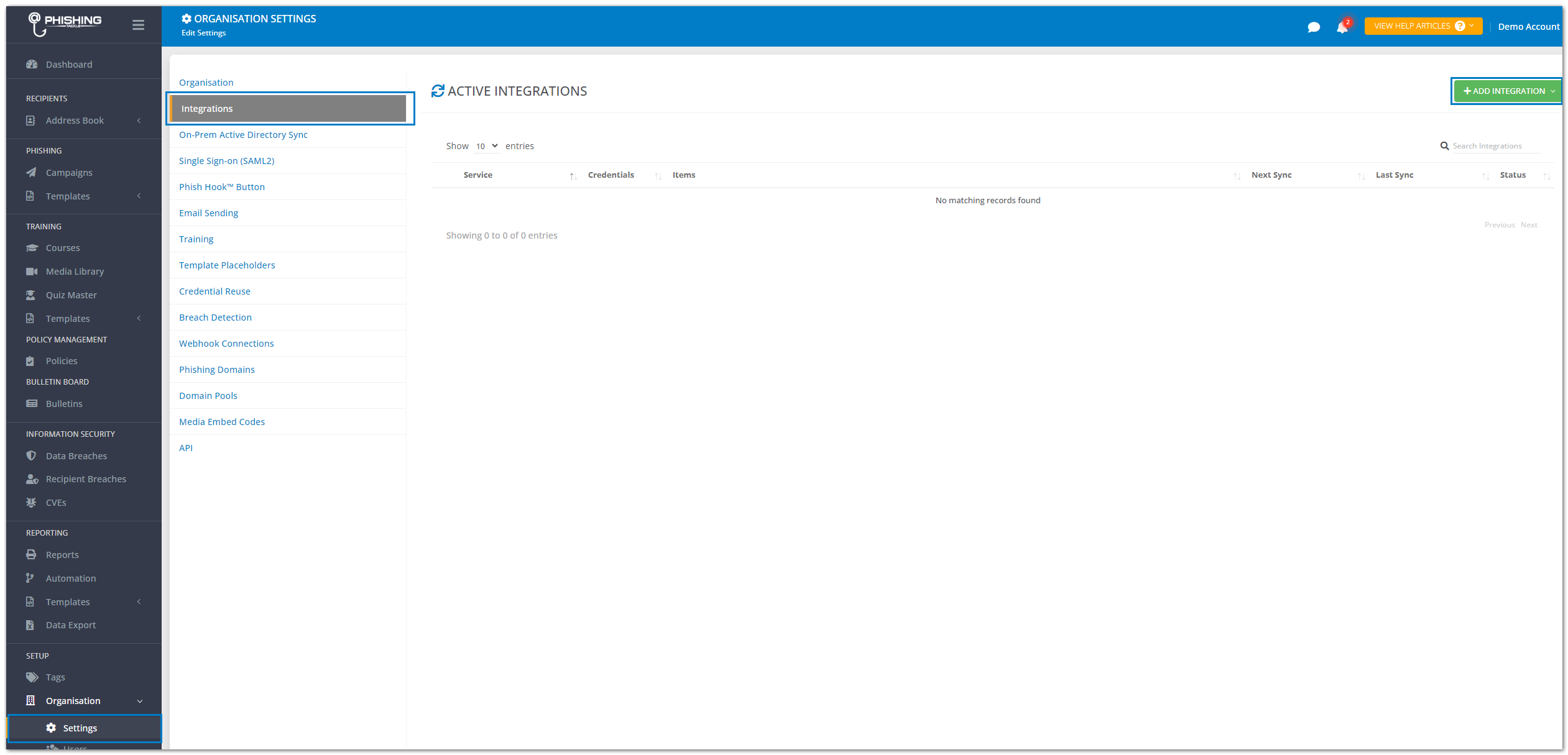Click the Dashboard gauge icon
The height and width of the screenshot is (755, 1568).
point(32,64)
